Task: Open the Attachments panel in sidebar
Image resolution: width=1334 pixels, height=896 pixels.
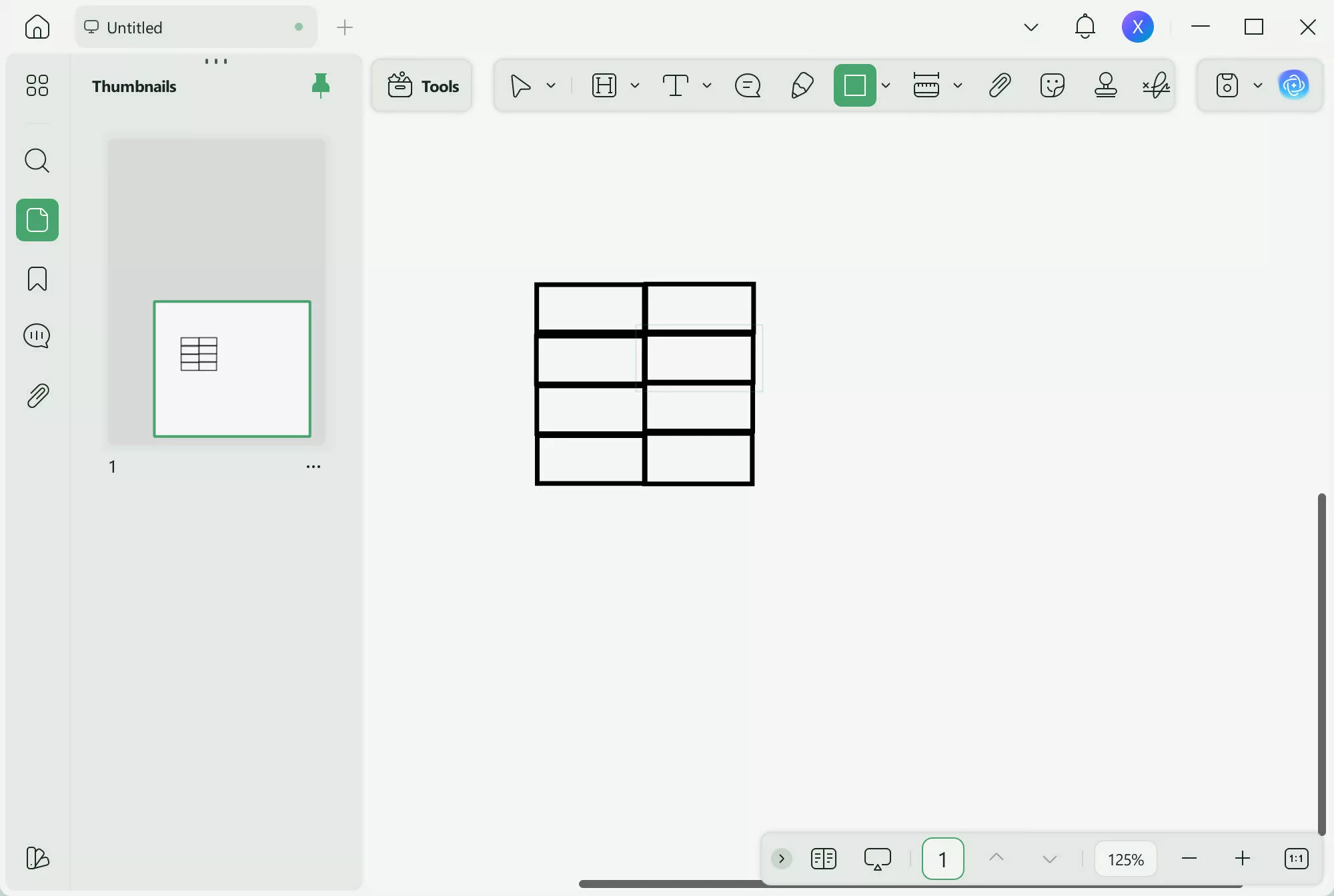Action: tap(38, 396)
